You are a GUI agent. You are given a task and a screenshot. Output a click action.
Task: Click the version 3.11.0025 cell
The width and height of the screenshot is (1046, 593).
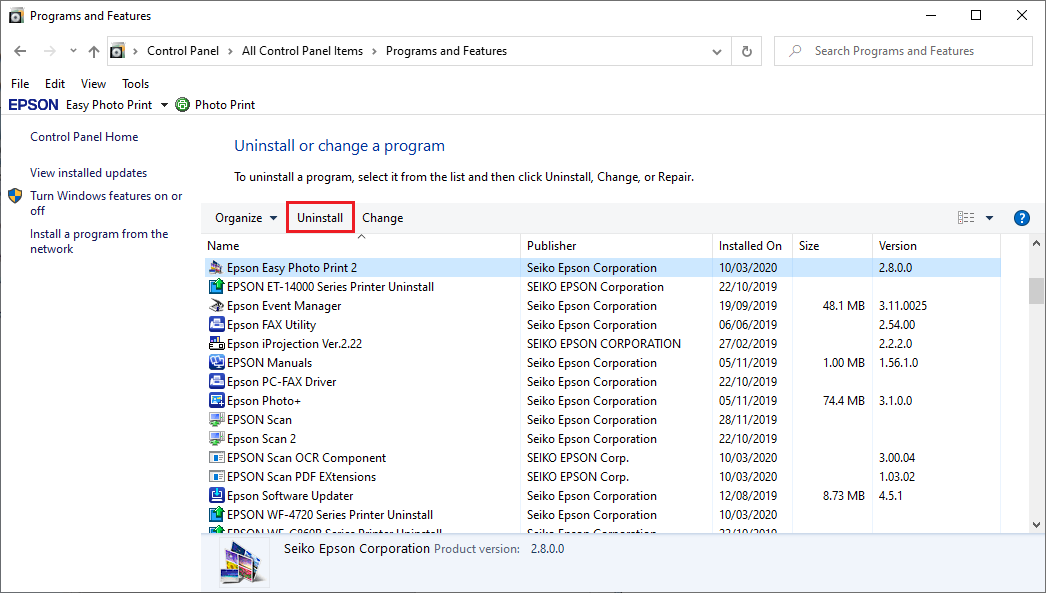point(903,306)
